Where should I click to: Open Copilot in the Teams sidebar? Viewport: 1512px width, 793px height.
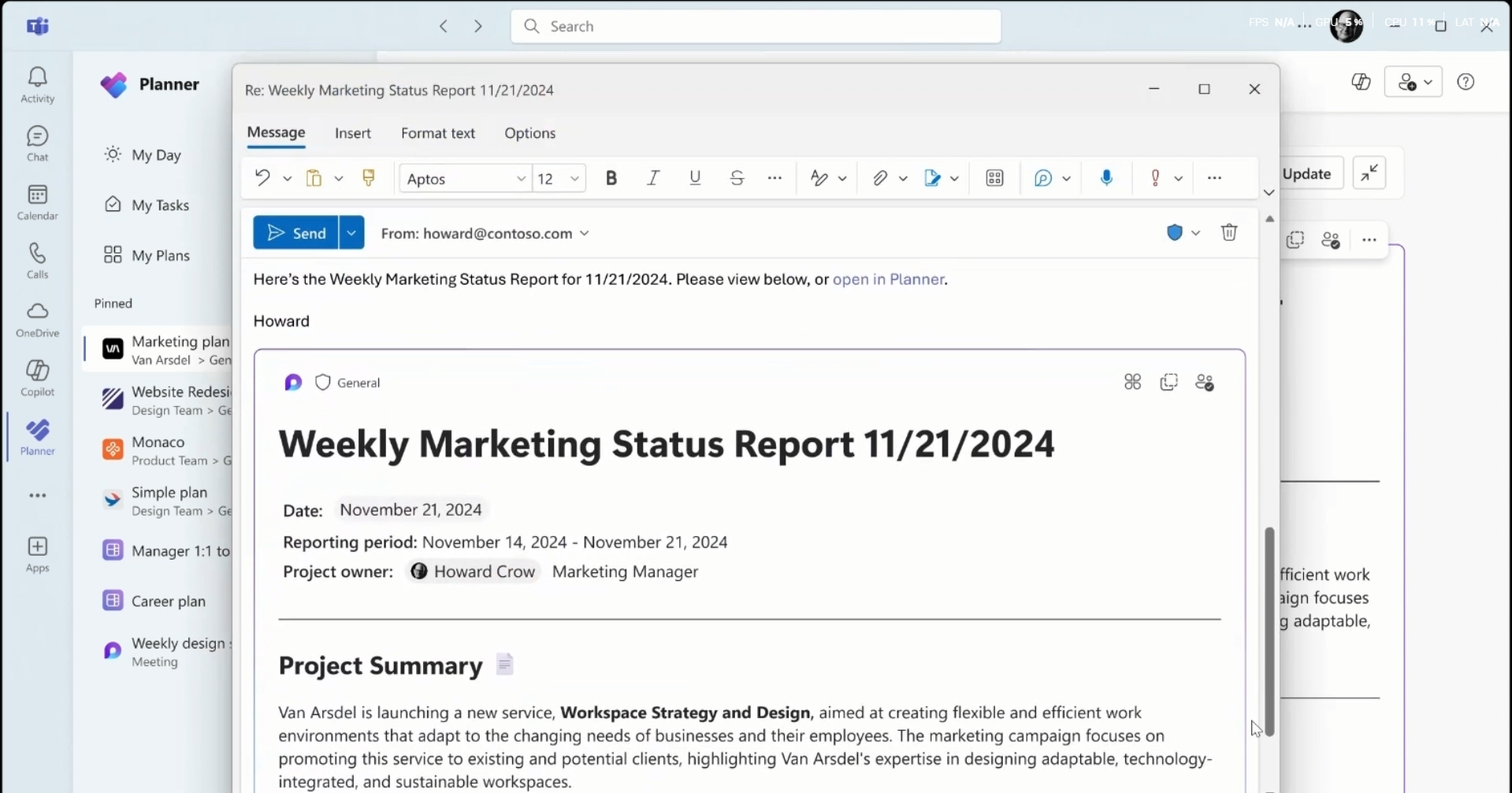[37, 378]
